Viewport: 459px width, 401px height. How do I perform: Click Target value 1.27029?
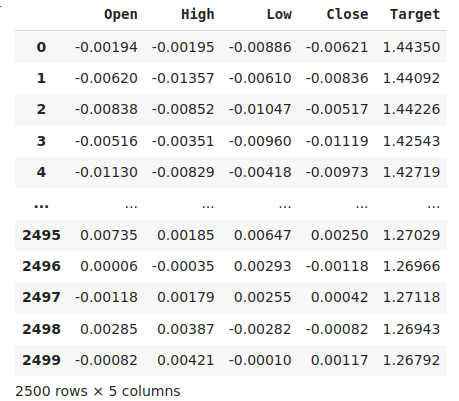click(411, 235)
